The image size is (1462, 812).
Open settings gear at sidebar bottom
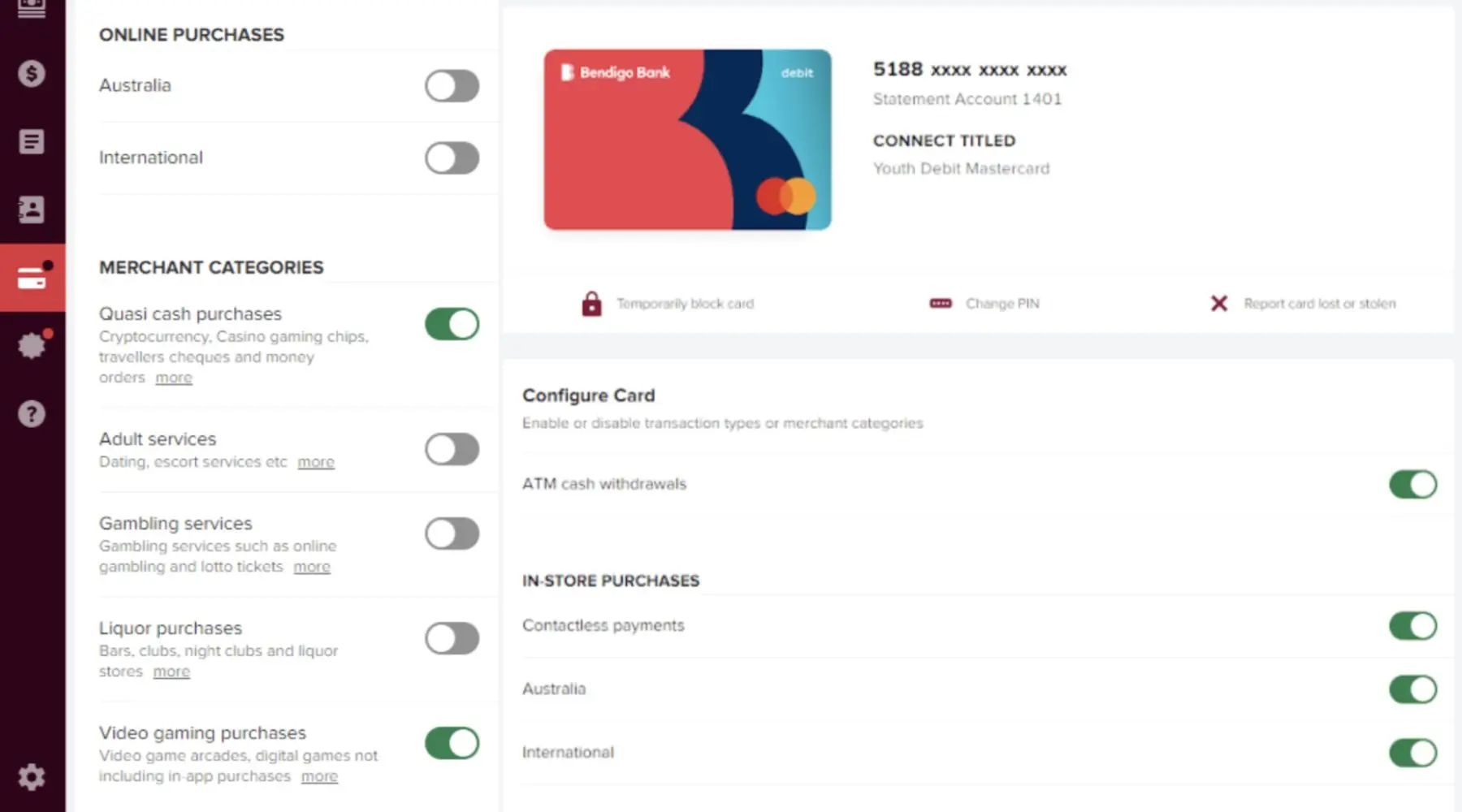(x=32, y=777)
